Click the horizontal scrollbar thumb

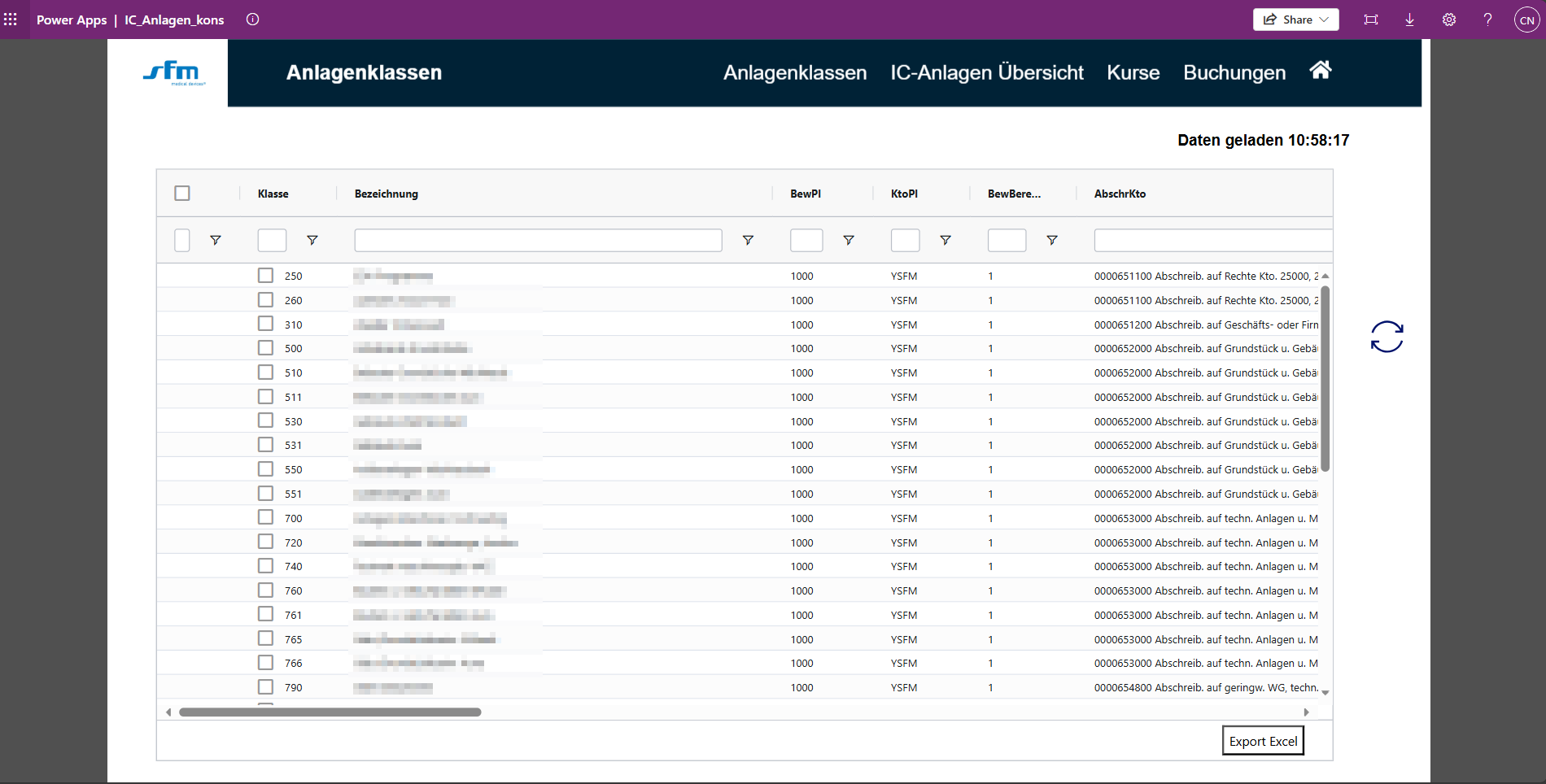pyautogui.click(x=330, y=712)
